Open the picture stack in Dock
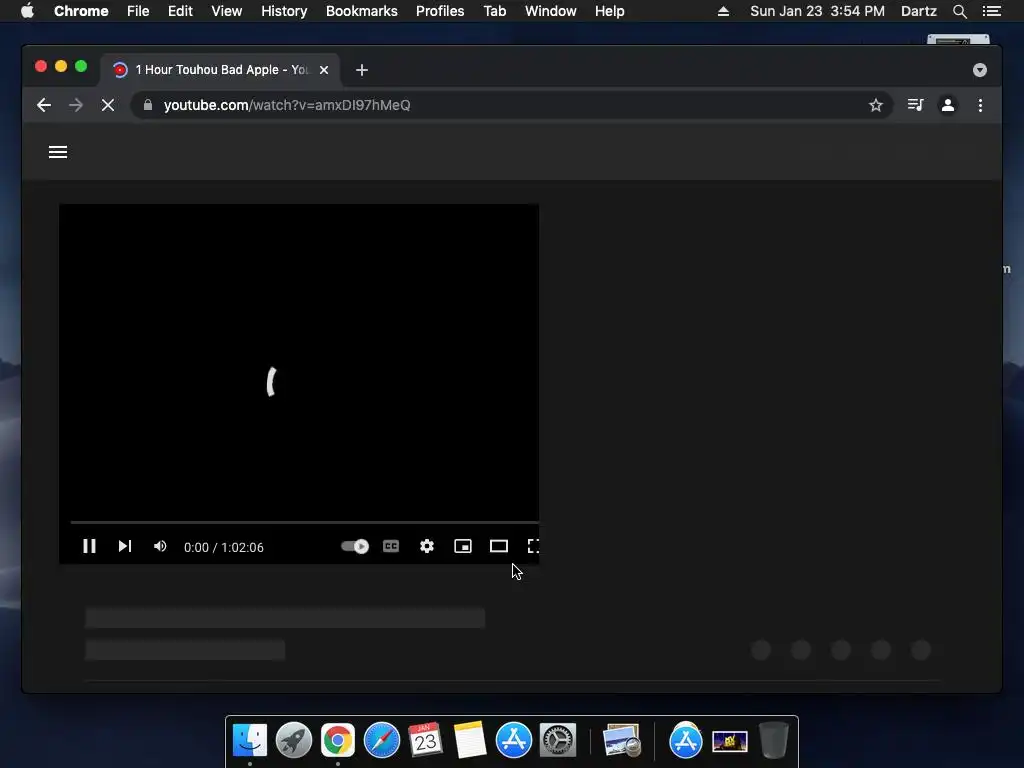This screenshot has height=768, width=1024. (x=729, y=741)
